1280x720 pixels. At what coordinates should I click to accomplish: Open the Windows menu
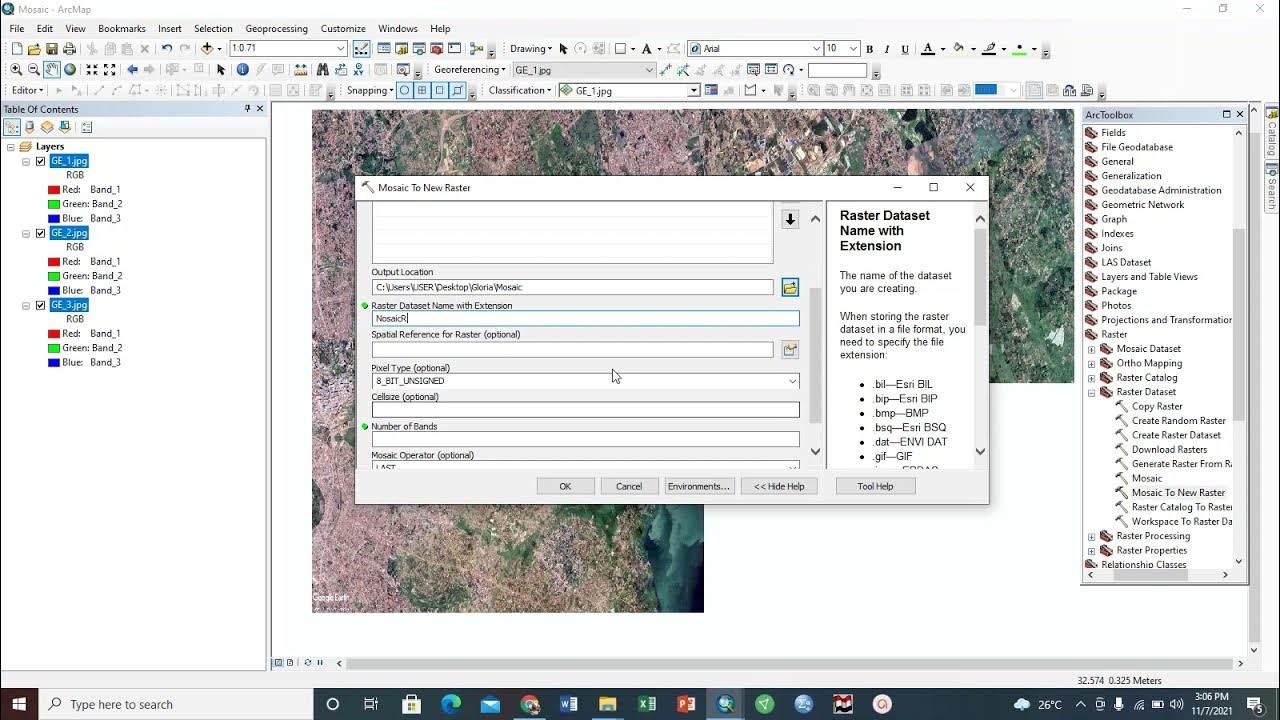point(398,28)
